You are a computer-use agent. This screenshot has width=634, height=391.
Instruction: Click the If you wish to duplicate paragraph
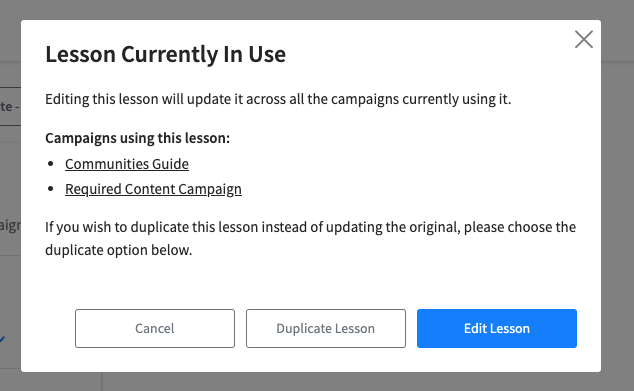pos(311,239)
